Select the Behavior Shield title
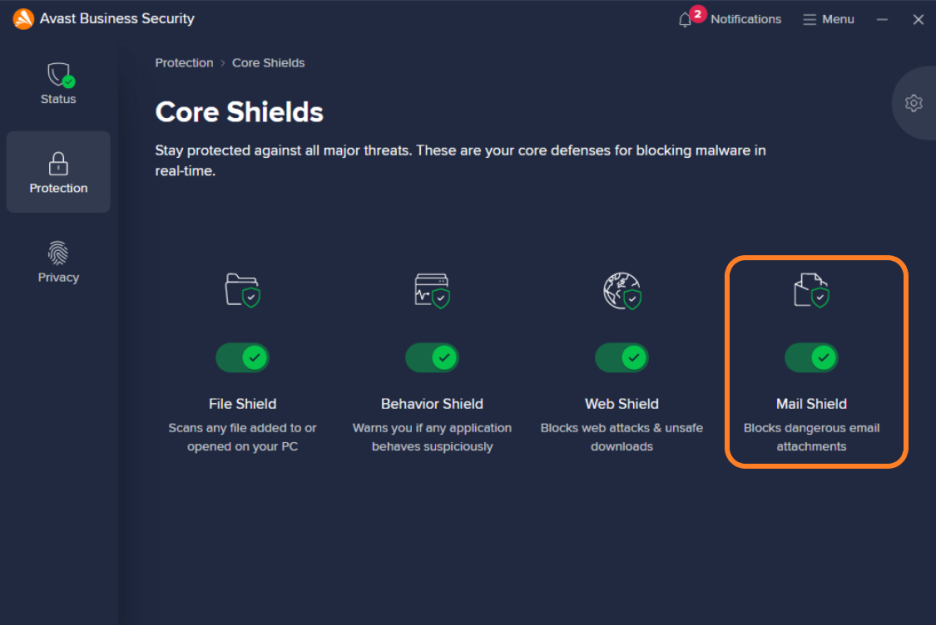 pos(432,404)
